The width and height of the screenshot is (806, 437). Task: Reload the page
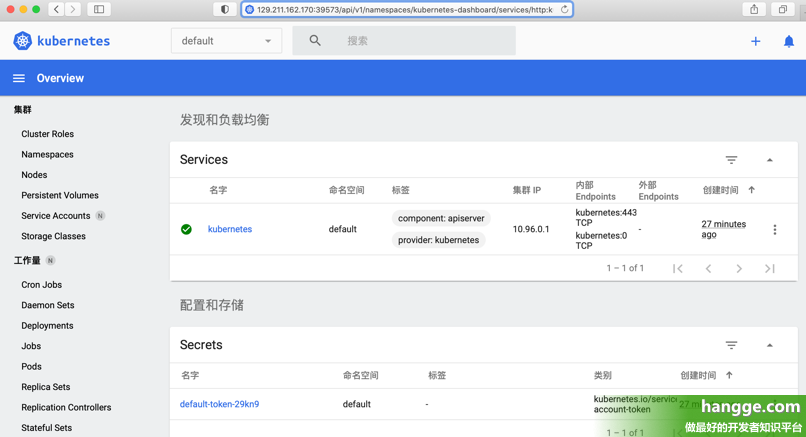tap(564, 9)
